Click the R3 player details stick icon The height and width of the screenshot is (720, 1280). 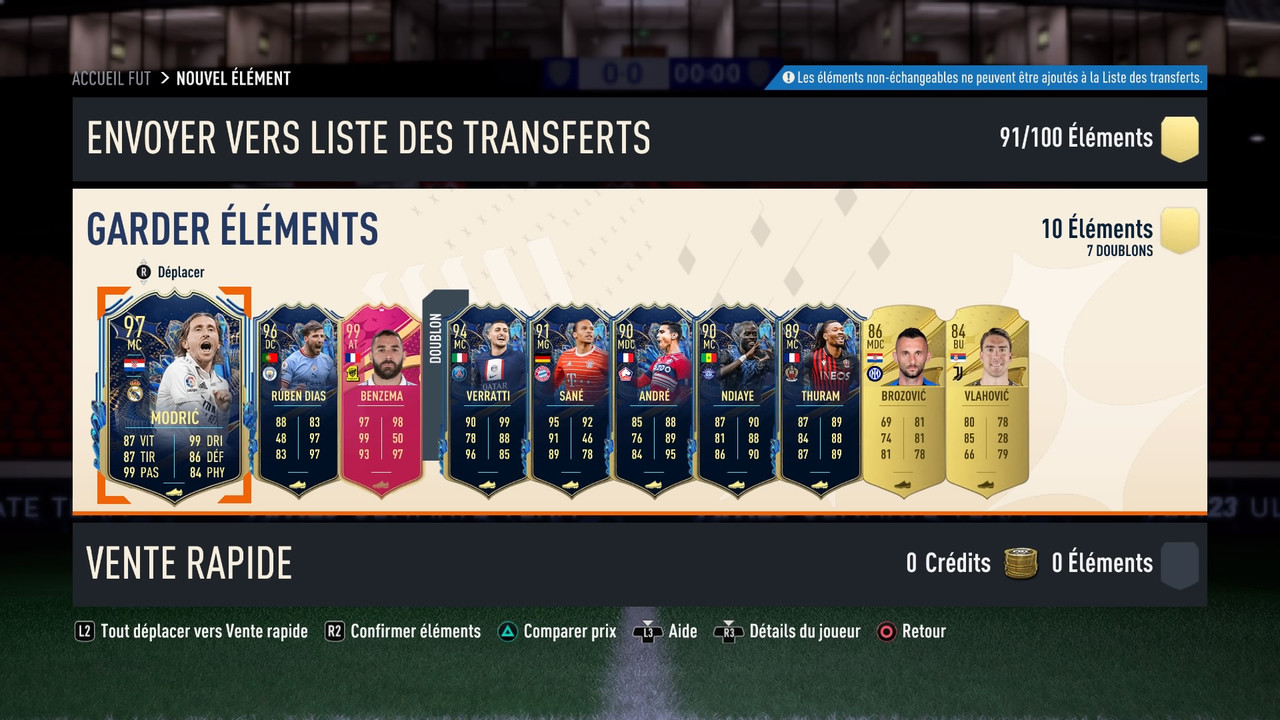[x=727, y=632]
